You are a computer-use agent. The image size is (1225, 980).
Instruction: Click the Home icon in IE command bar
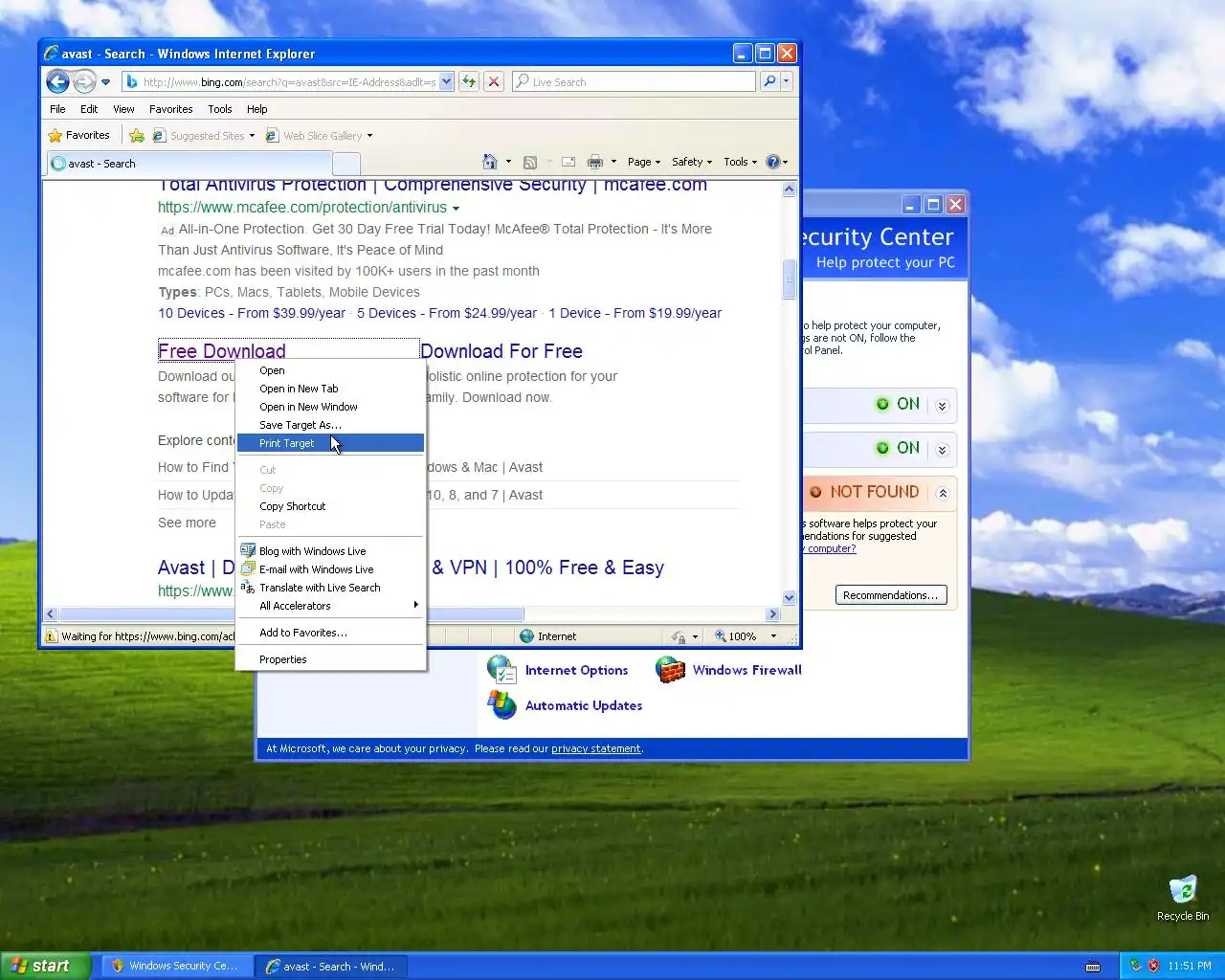[x=490, y=162]
